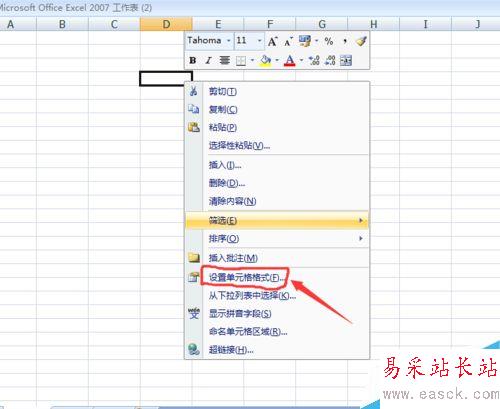Open accounting format dropdown arrow
500x409 pixels.
(x=316, y=41)
